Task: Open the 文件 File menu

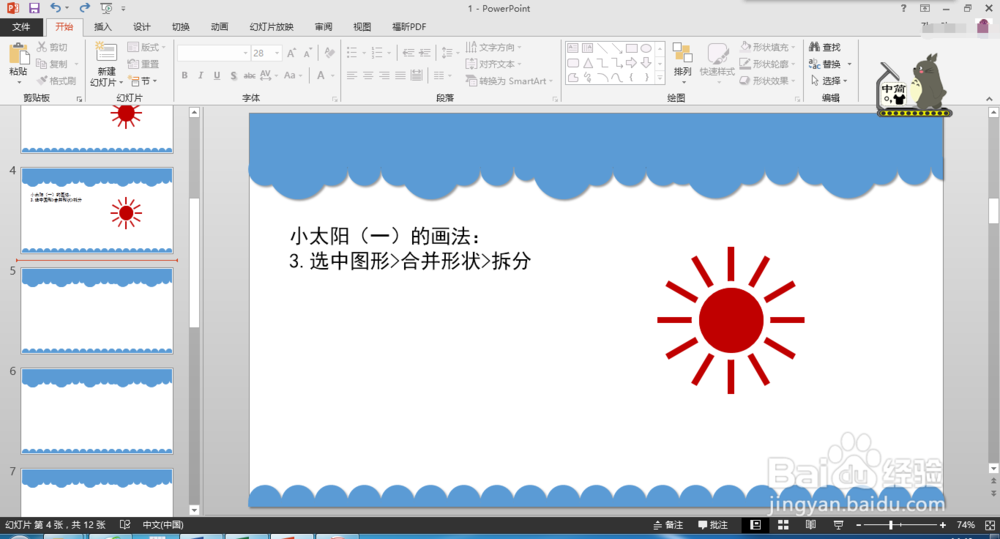Action: click(x=21, y=27)
